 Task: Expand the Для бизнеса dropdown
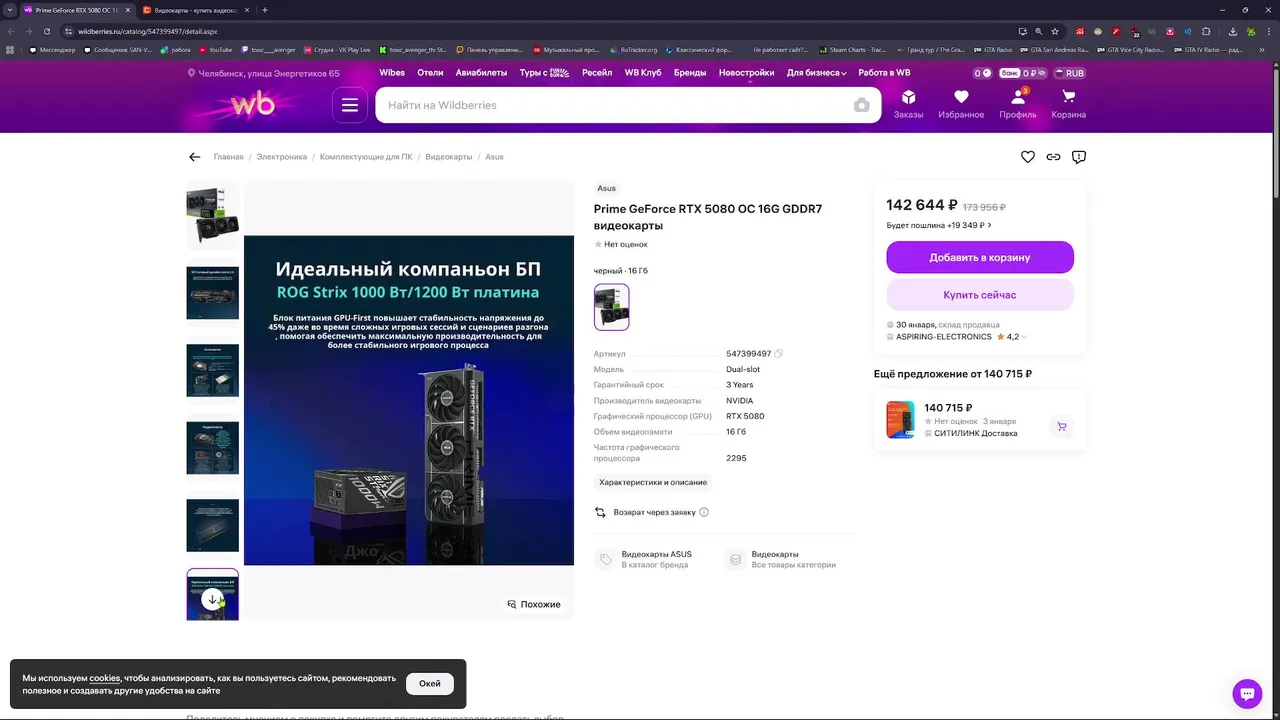point(816,73)
